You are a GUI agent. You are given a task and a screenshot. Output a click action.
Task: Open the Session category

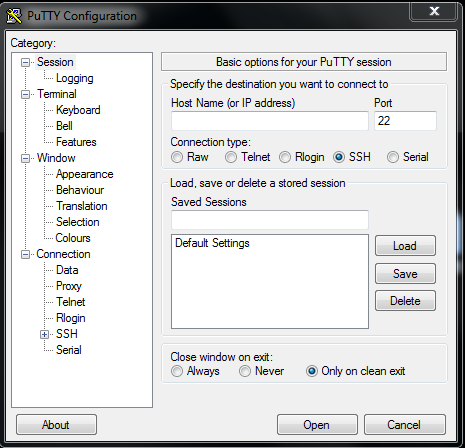click(55, 62)
